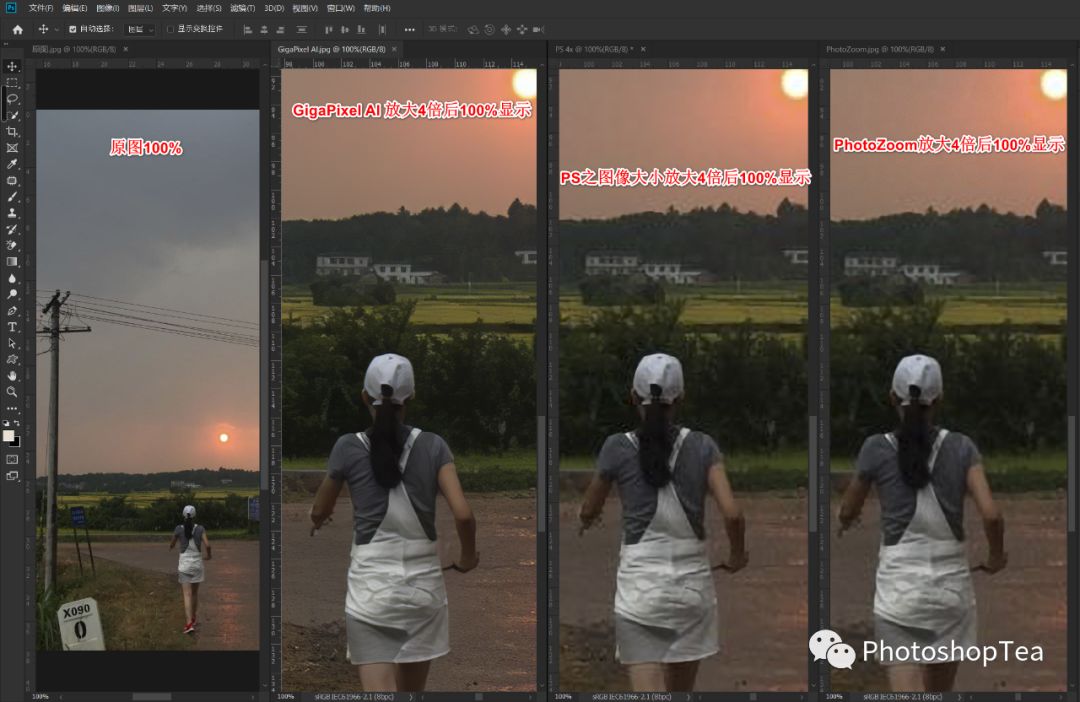Select the Lasso tool
The image size is (1080, 702).
point(12,99)
